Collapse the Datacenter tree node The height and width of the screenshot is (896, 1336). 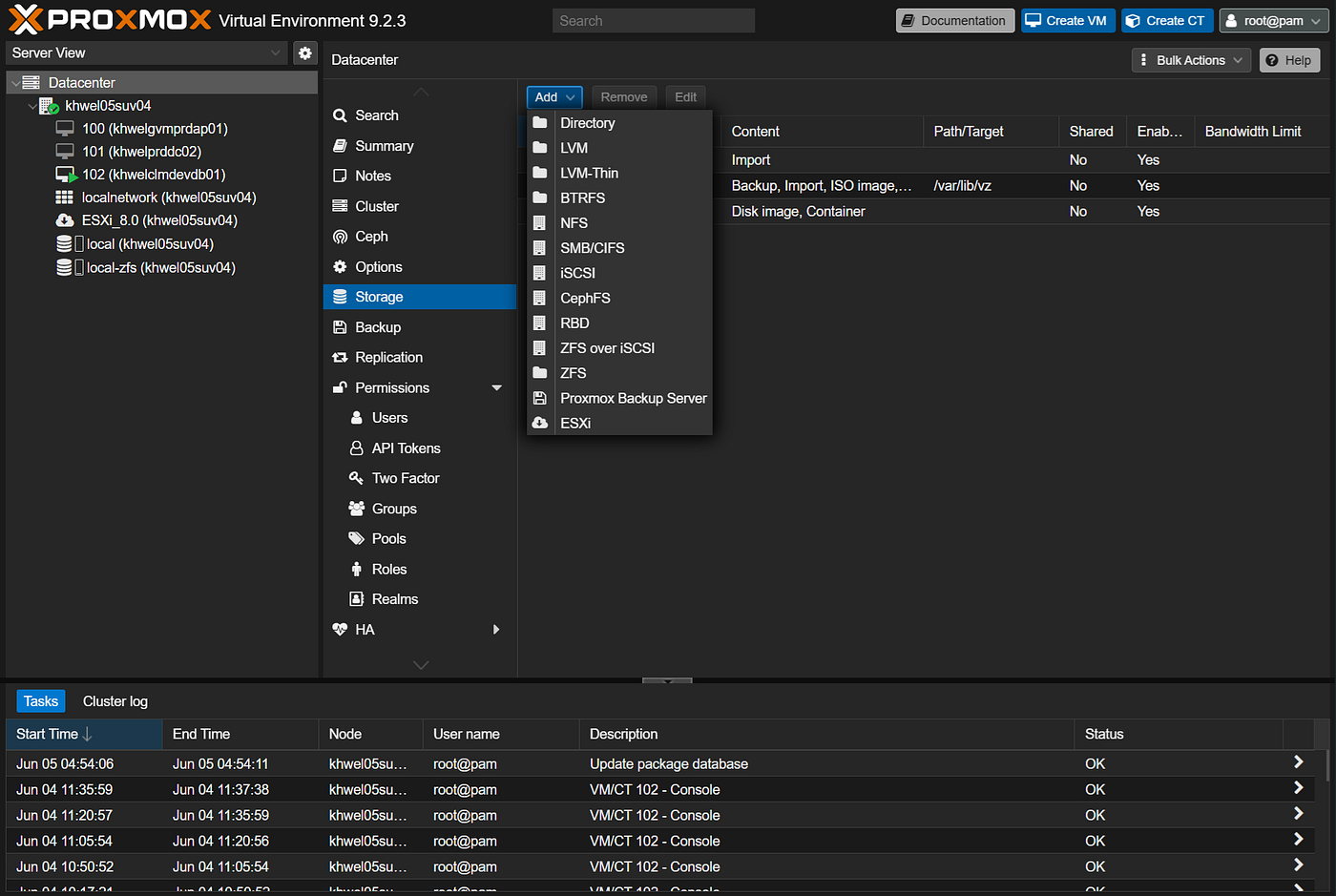tap(15, 83)
